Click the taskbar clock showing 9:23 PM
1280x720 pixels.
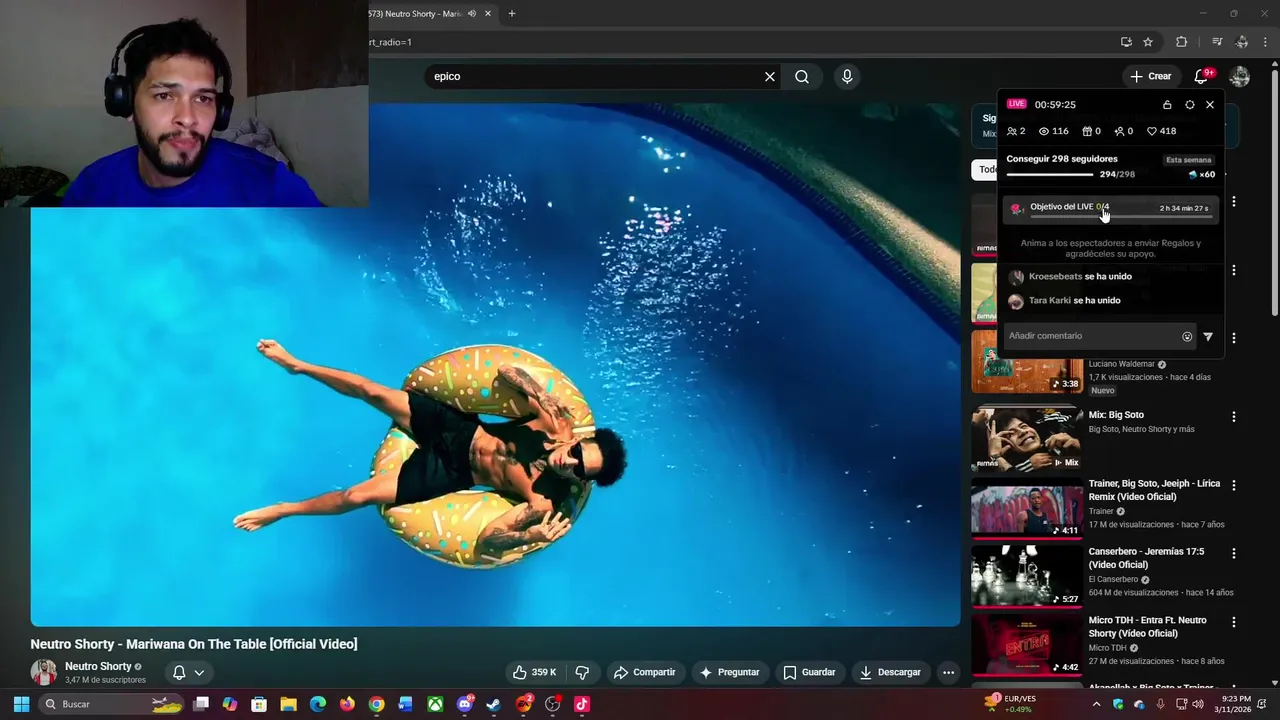pos(1236,704)
